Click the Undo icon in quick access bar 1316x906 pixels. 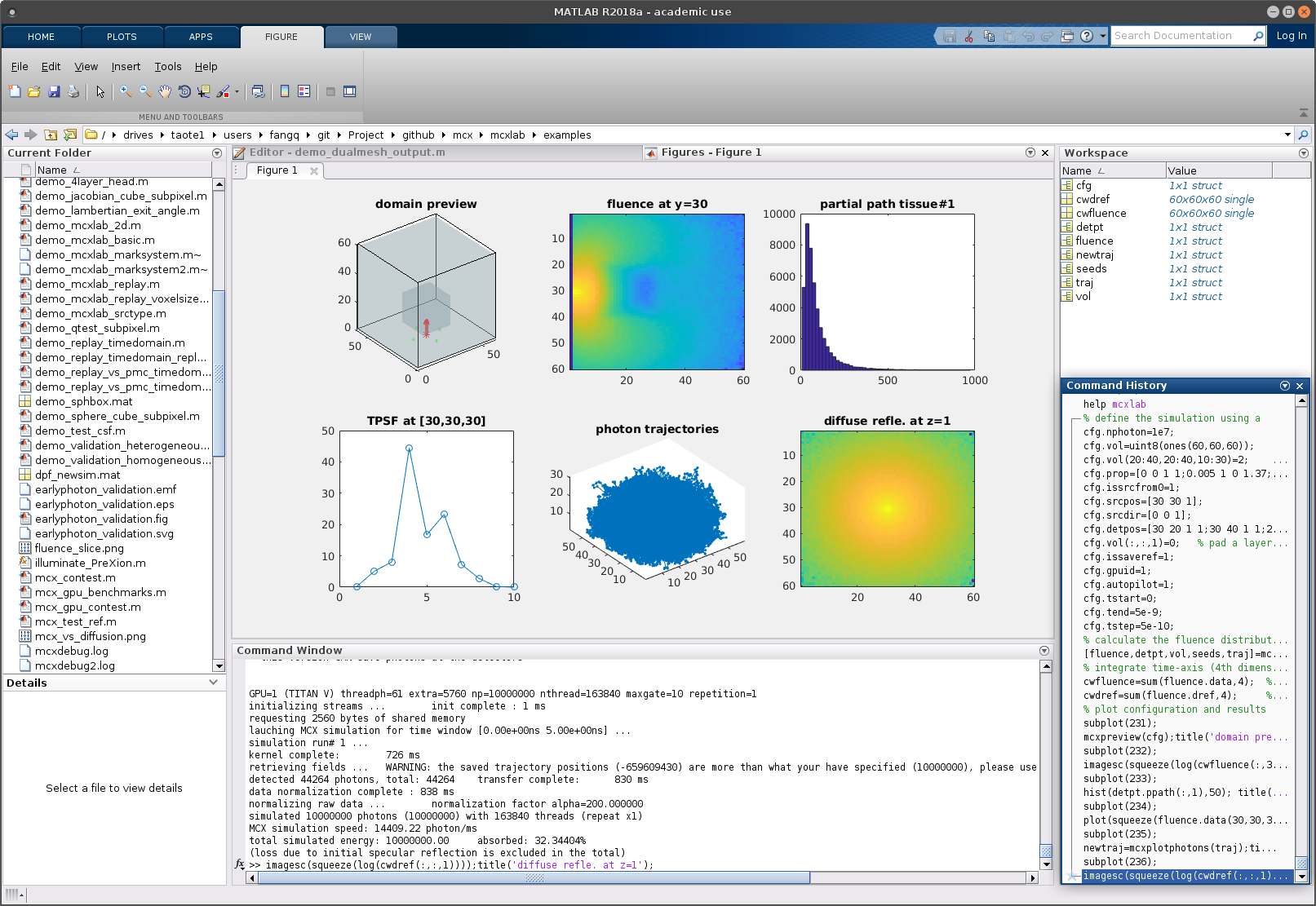[x=1028, y=36]
